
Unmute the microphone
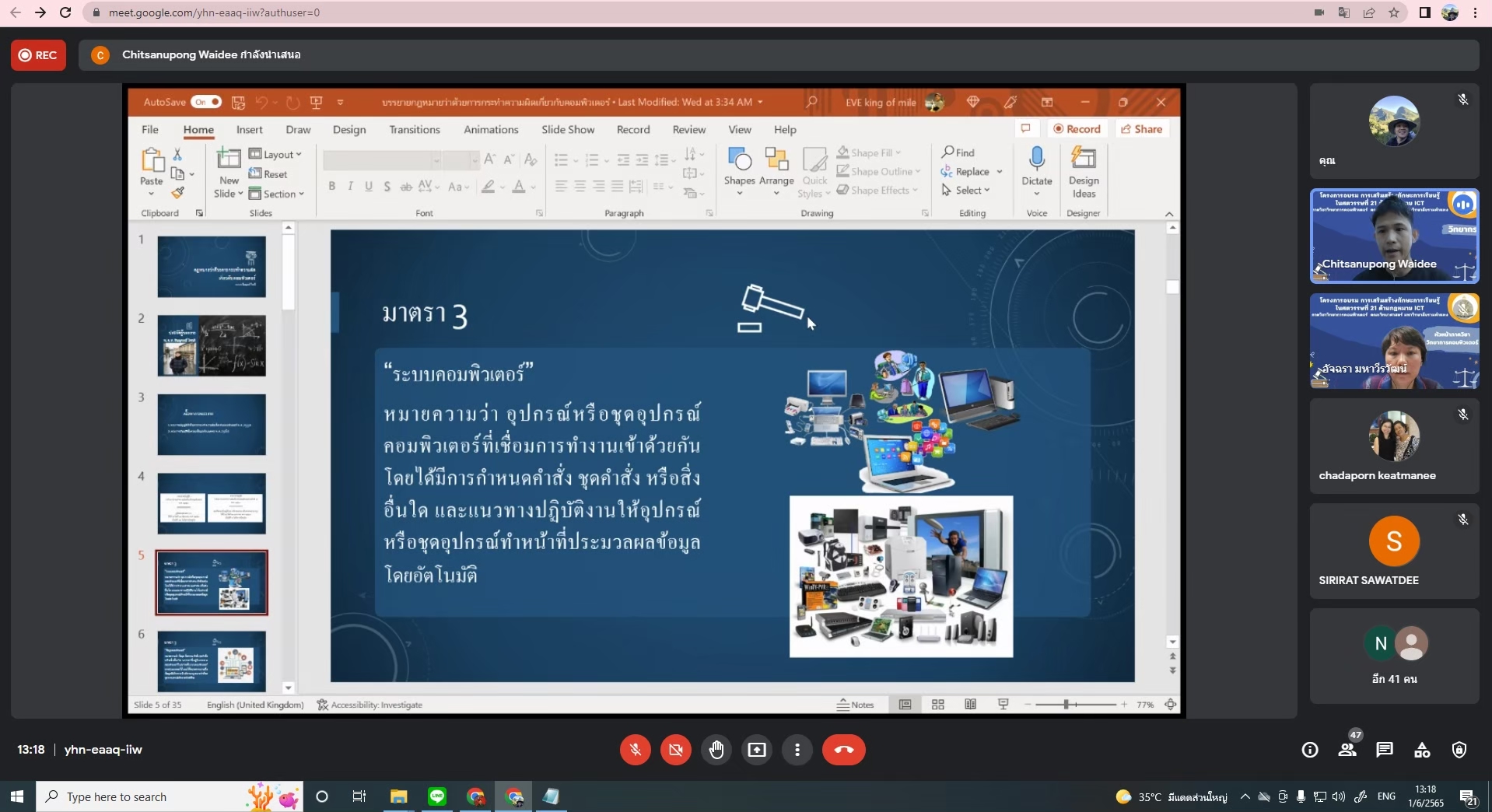[x=636, y=750]
